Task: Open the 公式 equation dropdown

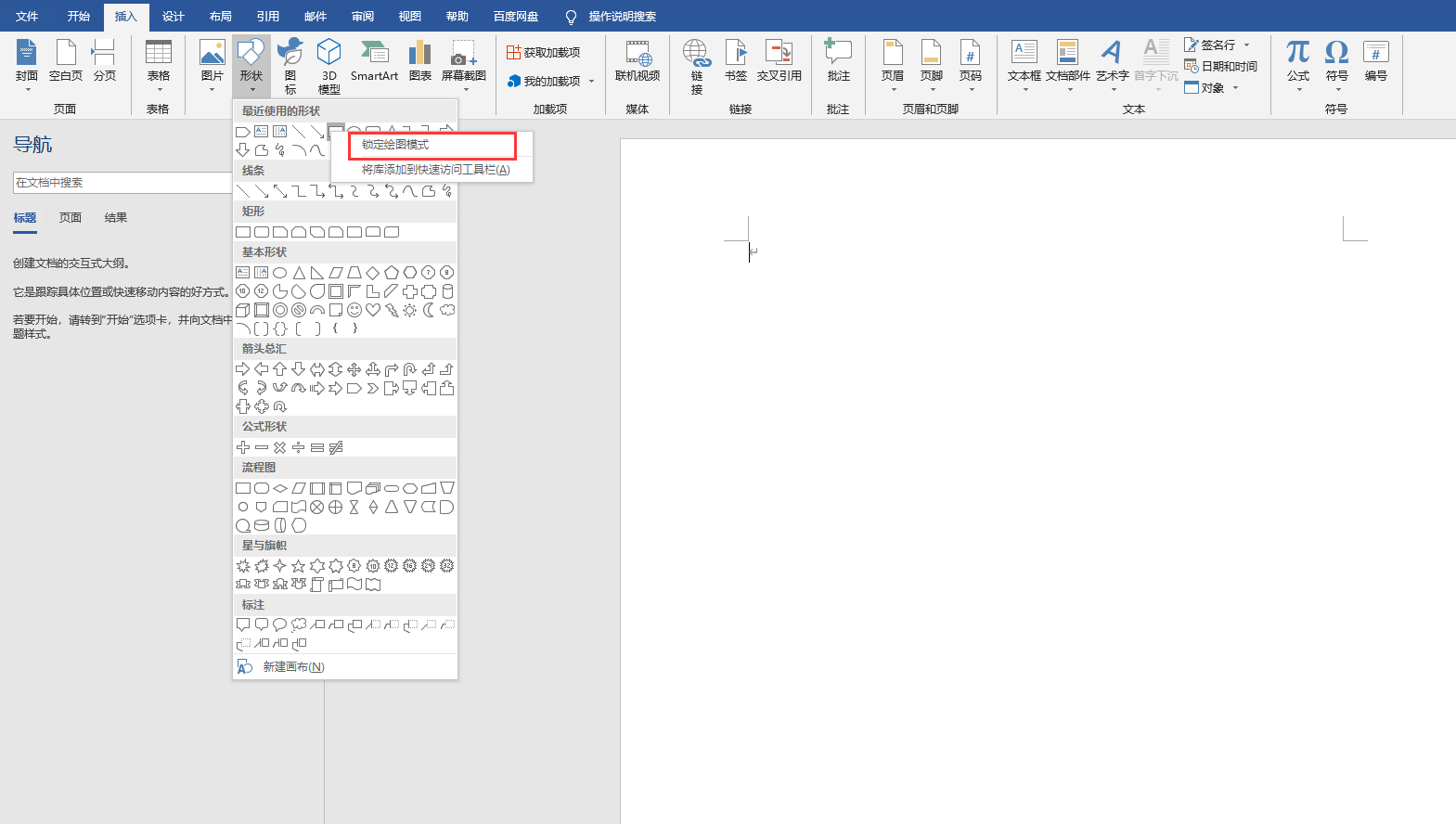Action: (1297, 67)
